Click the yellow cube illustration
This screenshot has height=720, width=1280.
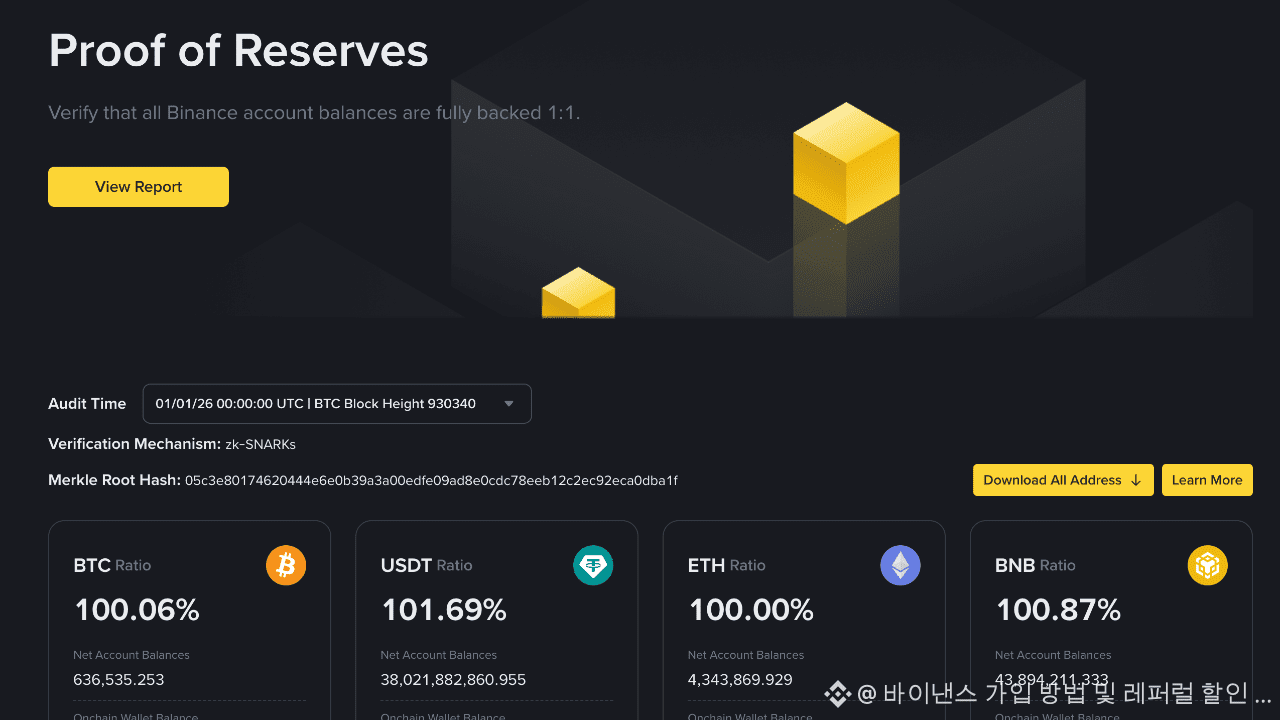tap(846, 160)
